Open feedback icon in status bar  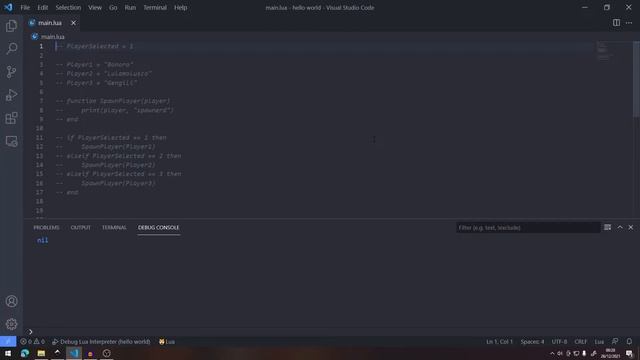615,342
